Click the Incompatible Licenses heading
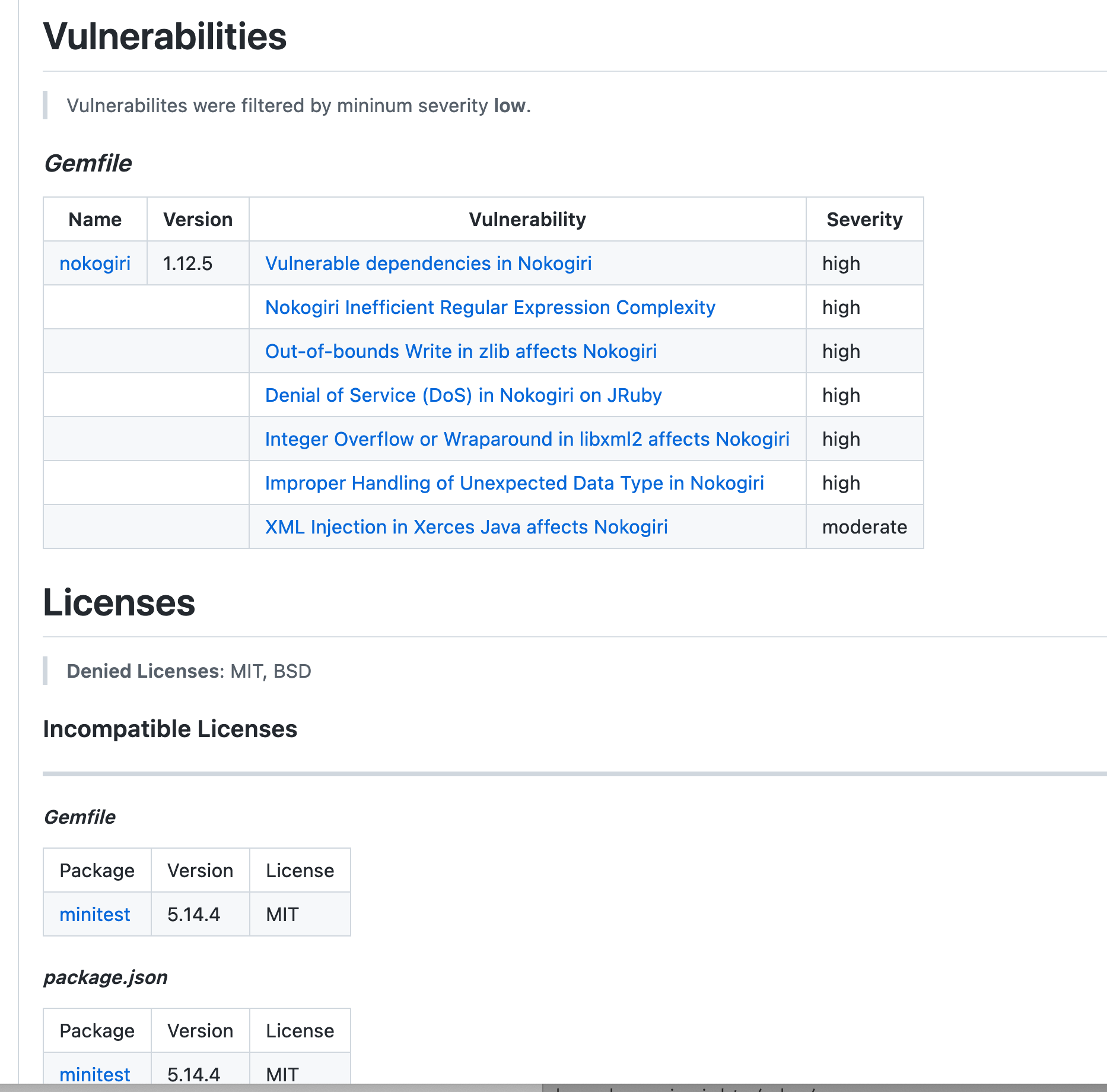The height and width of the screenshot is (1092, 1107). [170, 729]
